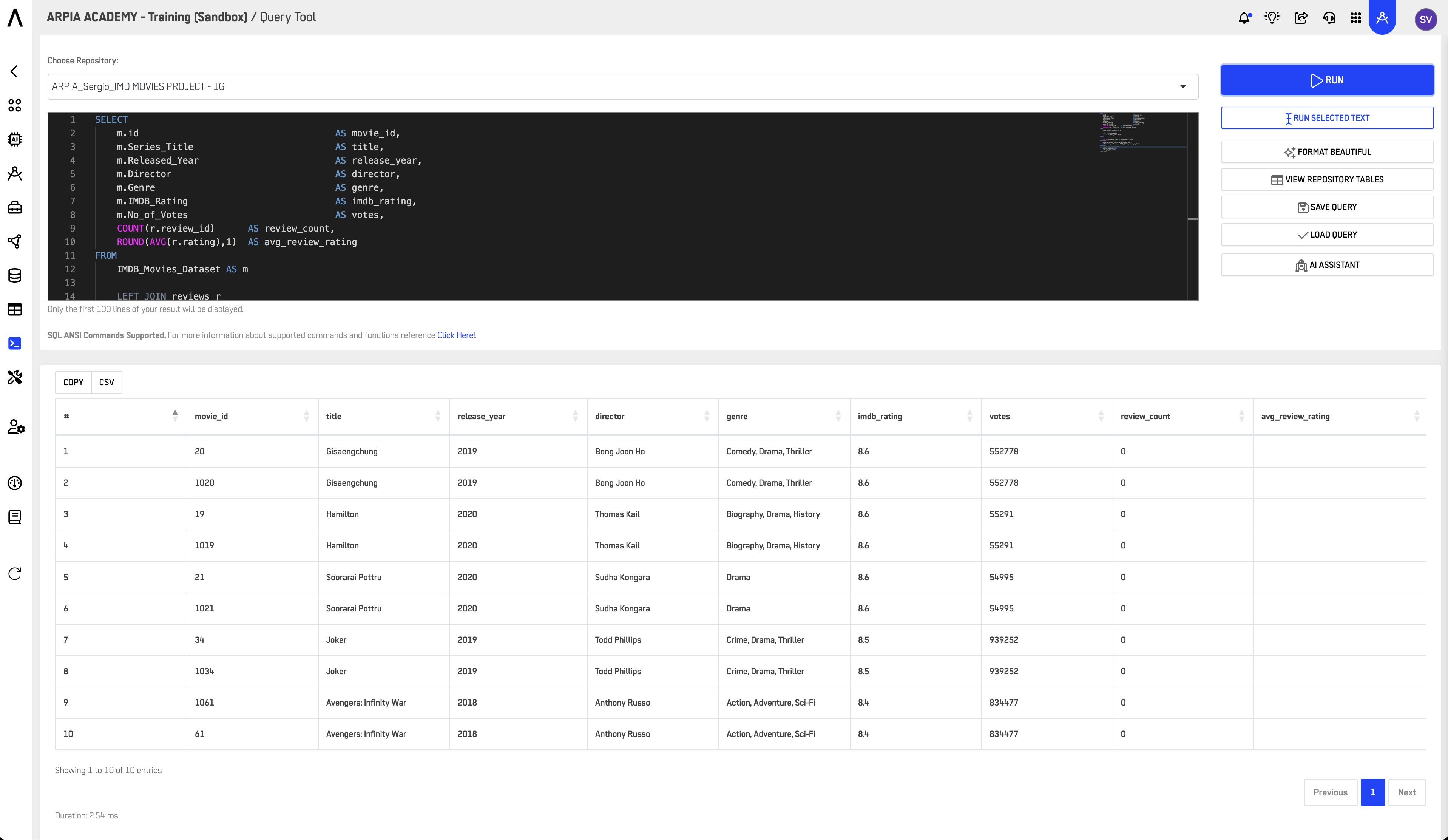Sort by review_count column header
Viewport: 1448px width, 840px height.
(x=1182, y=416)
